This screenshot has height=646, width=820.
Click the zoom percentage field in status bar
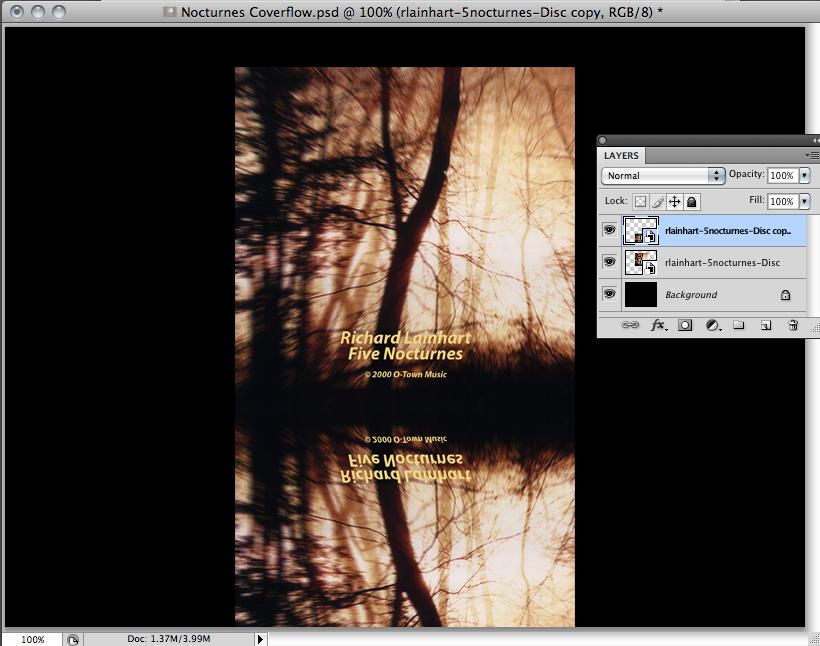32,639
